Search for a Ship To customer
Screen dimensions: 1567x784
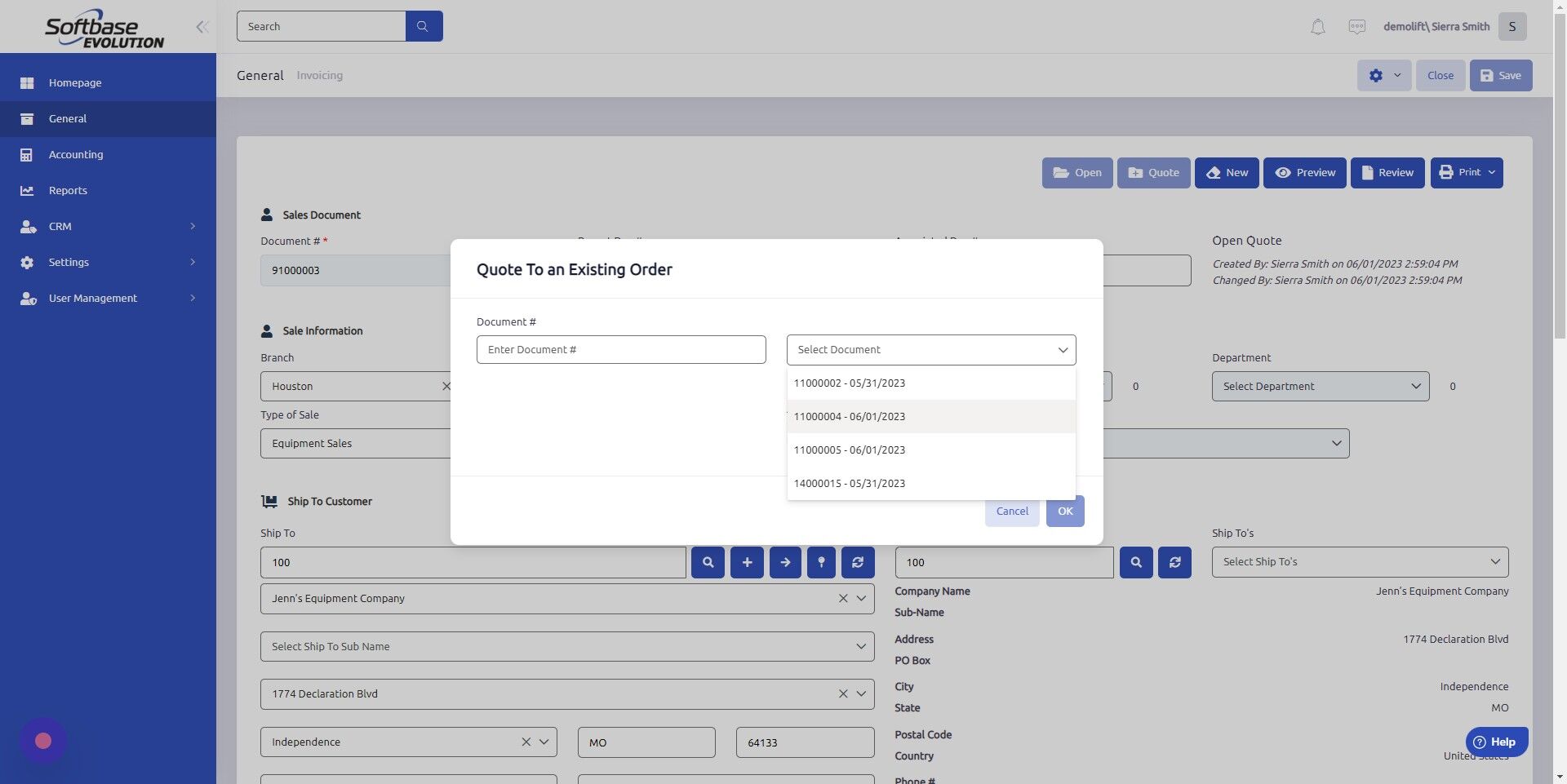point(708,562)
